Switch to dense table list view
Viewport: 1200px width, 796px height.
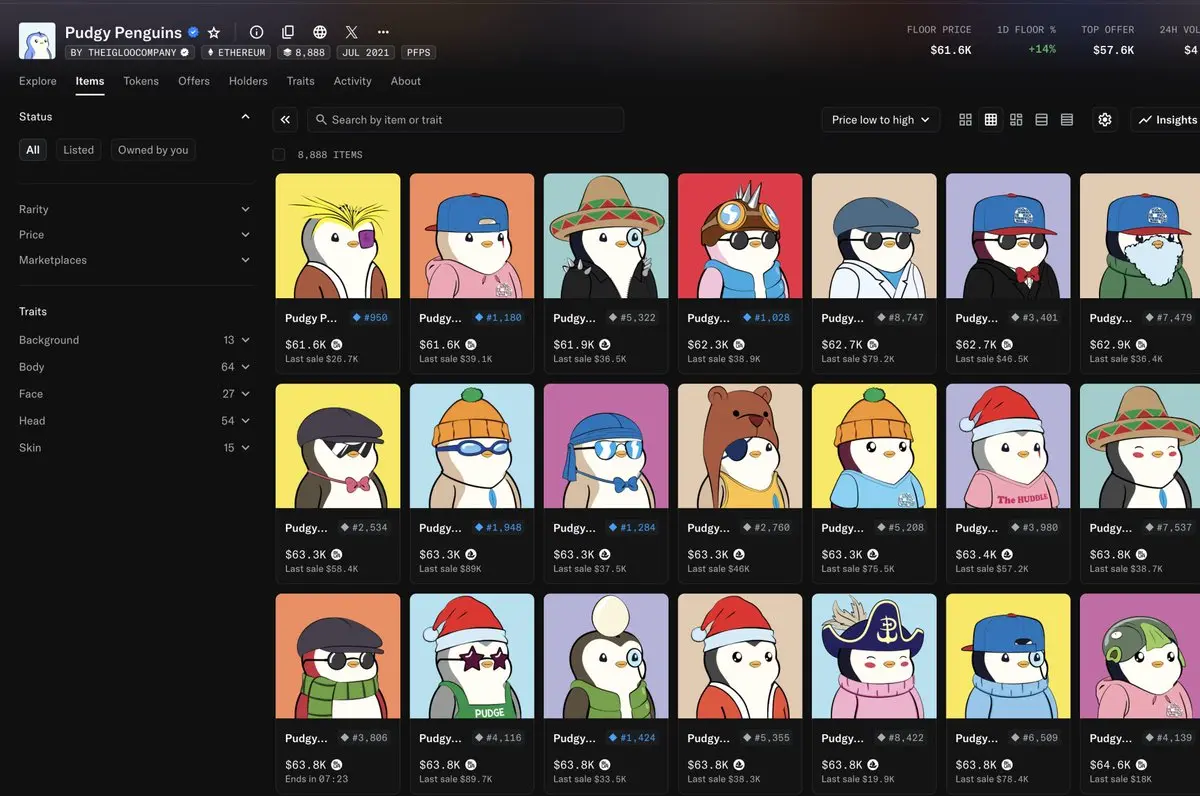click(x=1067, y=120)
